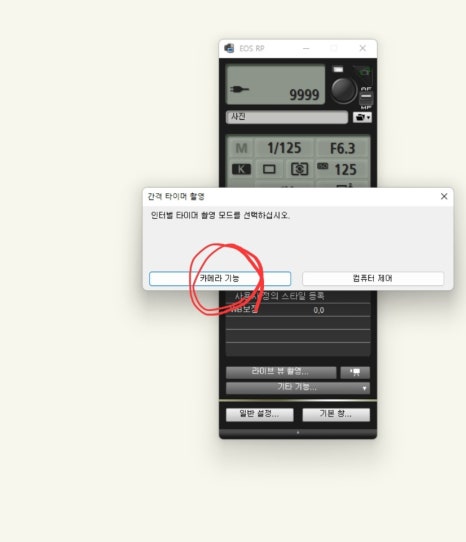Expand the 기타 기능 dropdown
The image size is (466, 542).
[x=298, y=387]
